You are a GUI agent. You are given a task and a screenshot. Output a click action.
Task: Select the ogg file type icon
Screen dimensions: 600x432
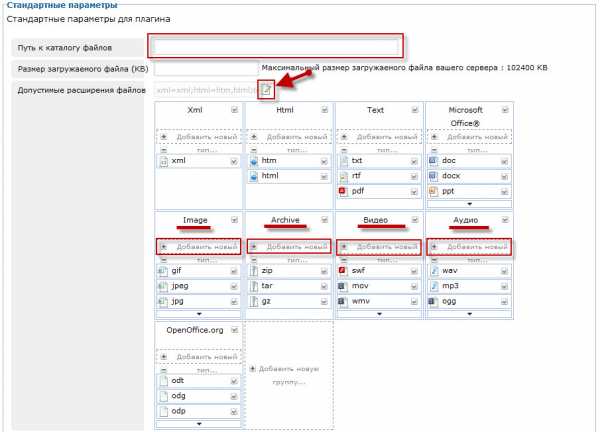point(432,302)
